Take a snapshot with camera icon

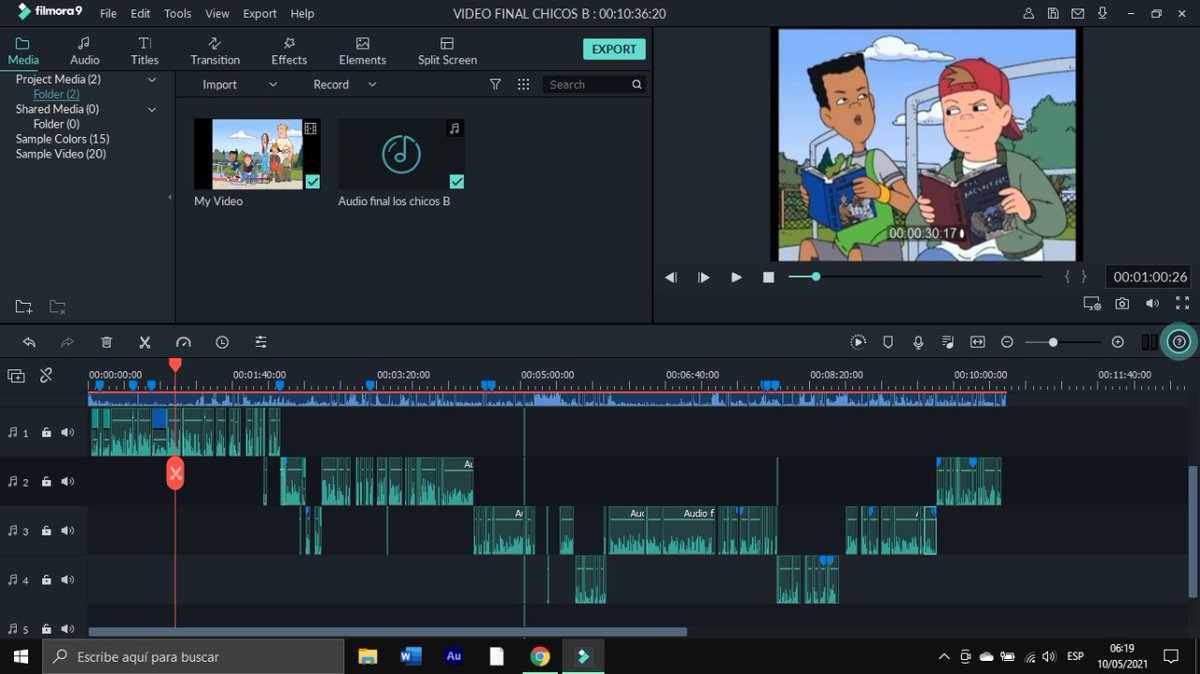coord(1122,303)
